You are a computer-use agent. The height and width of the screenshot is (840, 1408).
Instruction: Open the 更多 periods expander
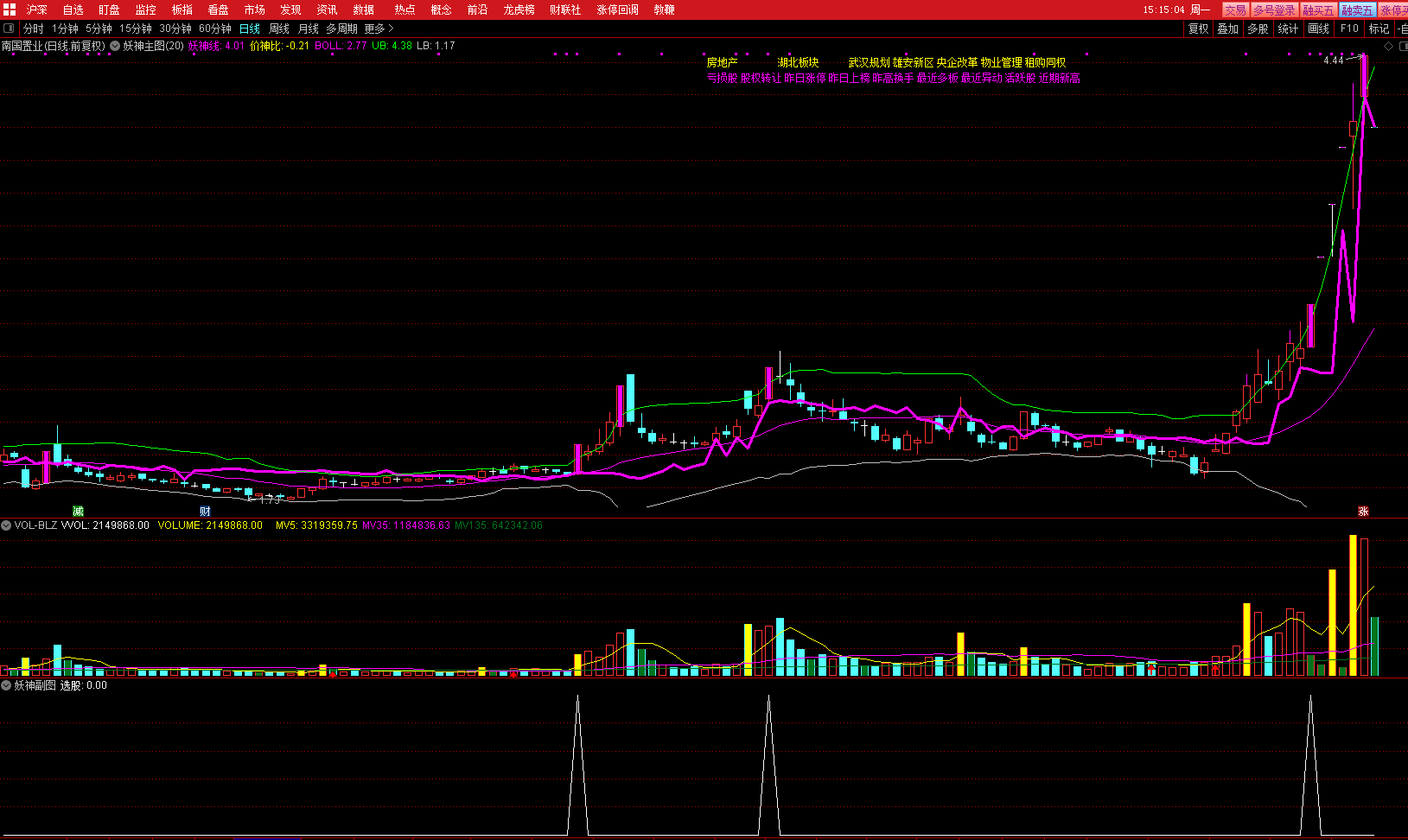click(x=379, y=29)
